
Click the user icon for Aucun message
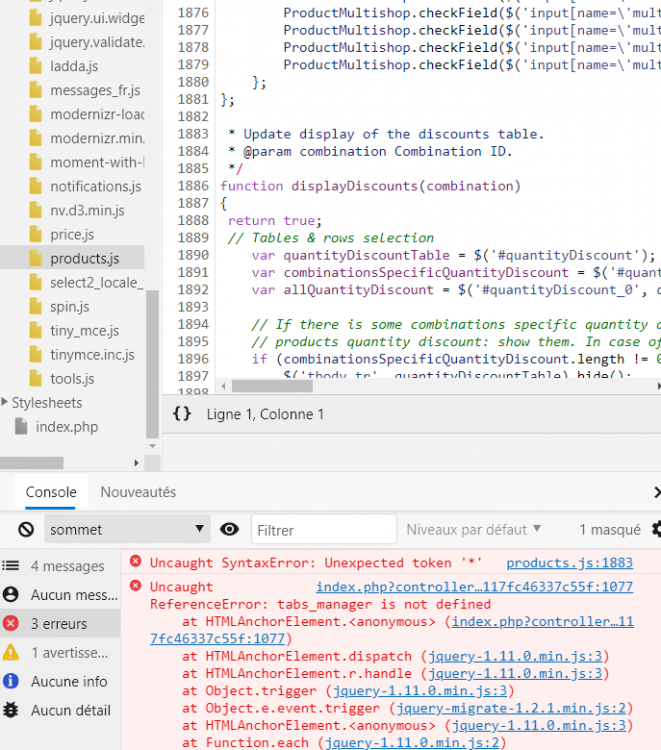(x=11, y=594)
